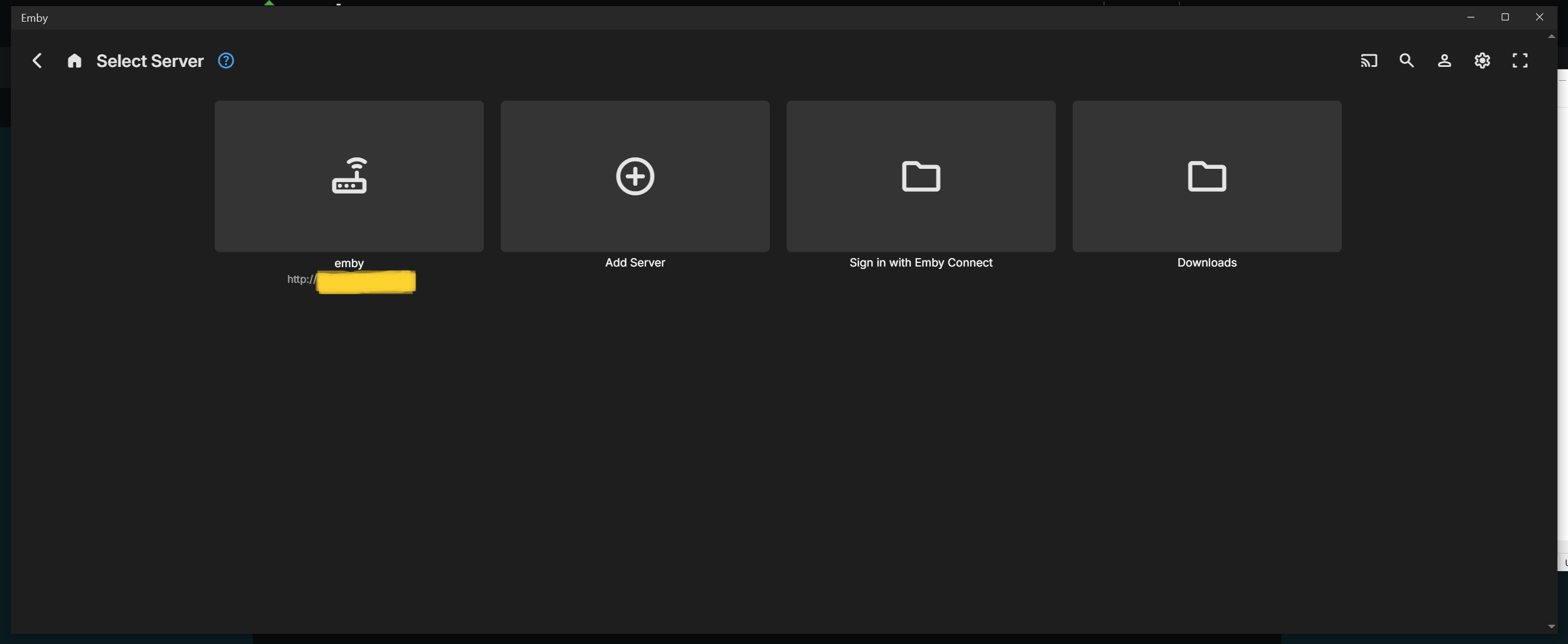The image size is (1568, 644).
Task: Open Emby settings via the gear
Action: pos(1482,60)
